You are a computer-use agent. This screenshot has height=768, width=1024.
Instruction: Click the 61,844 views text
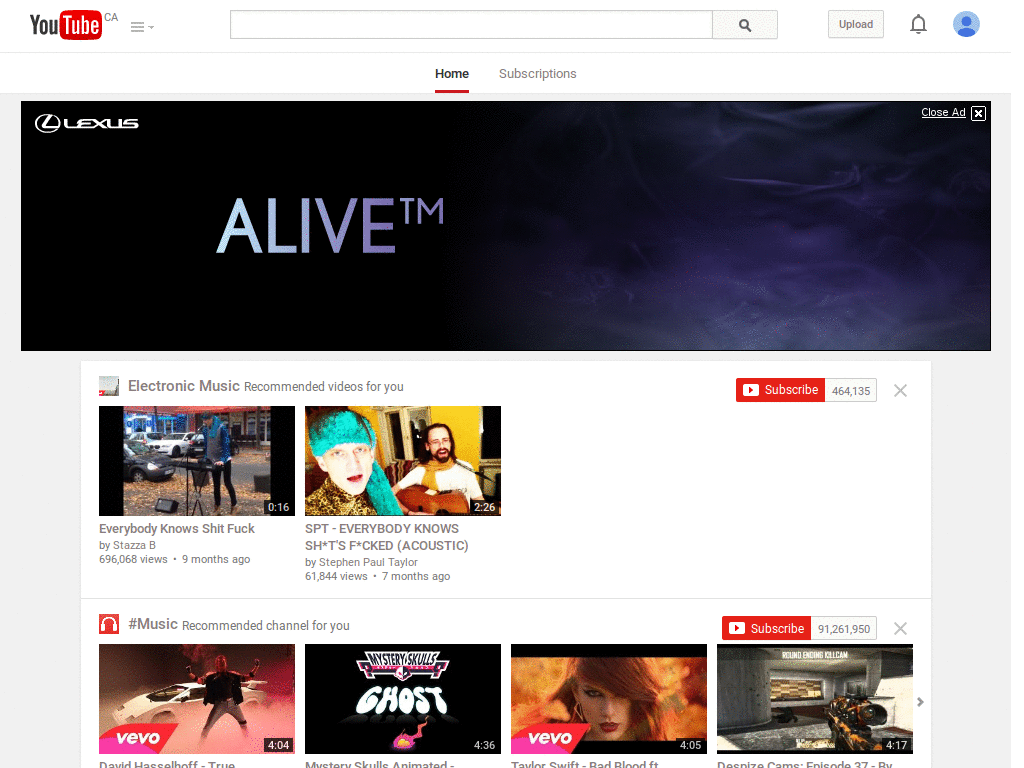336,576
